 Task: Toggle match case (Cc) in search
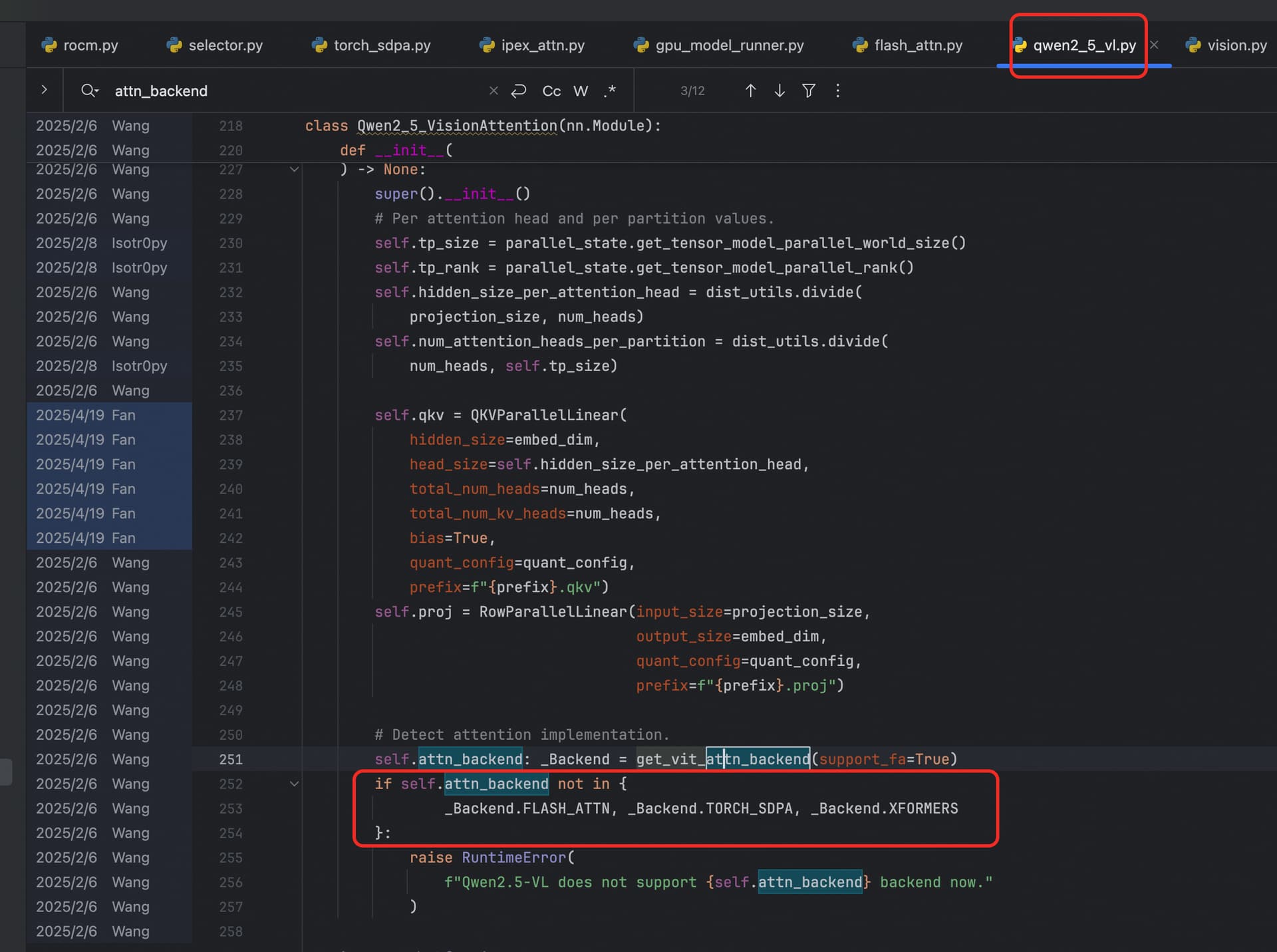pyautogui.click(x=551, y=90)
